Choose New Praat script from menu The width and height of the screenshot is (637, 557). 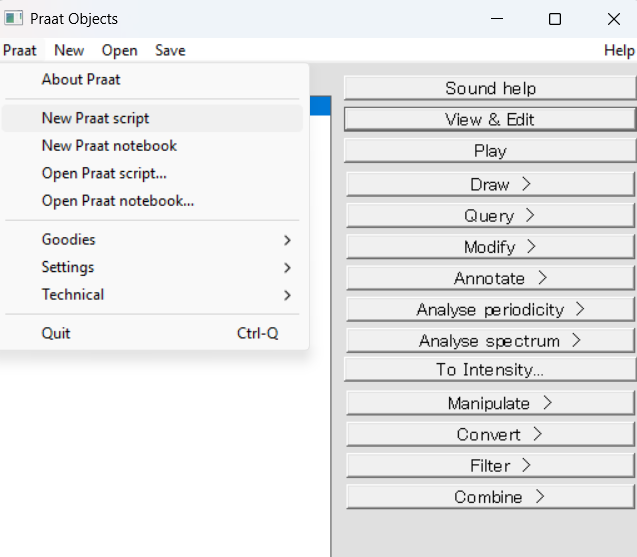pyautogui.click(x=152, y=118)
